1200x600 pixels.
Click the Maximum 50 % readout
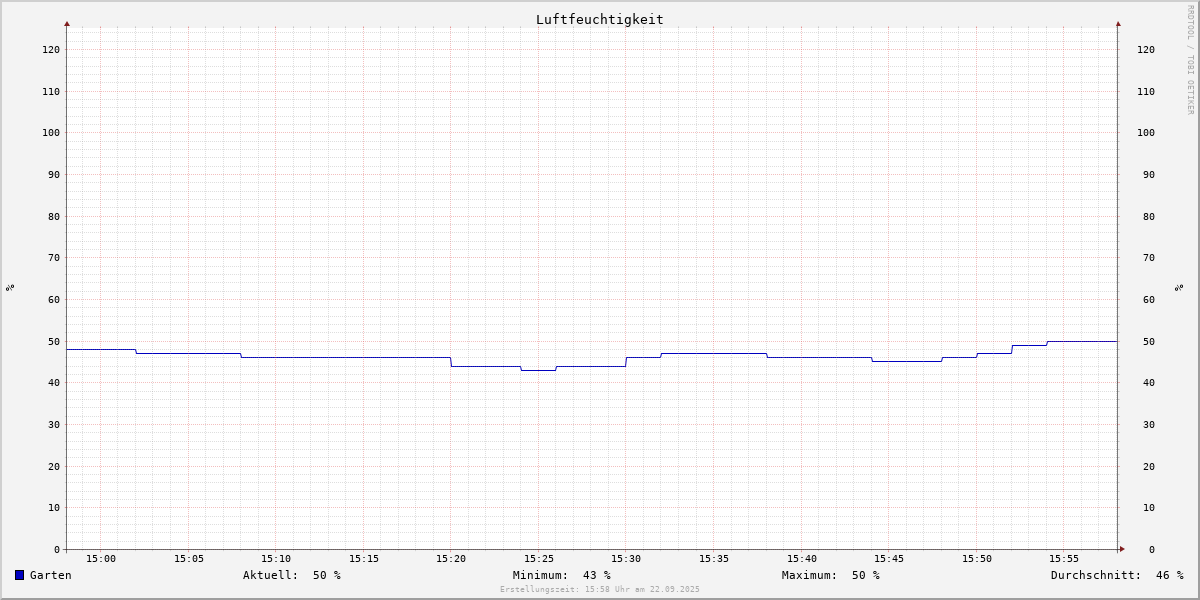click(831, 575)
